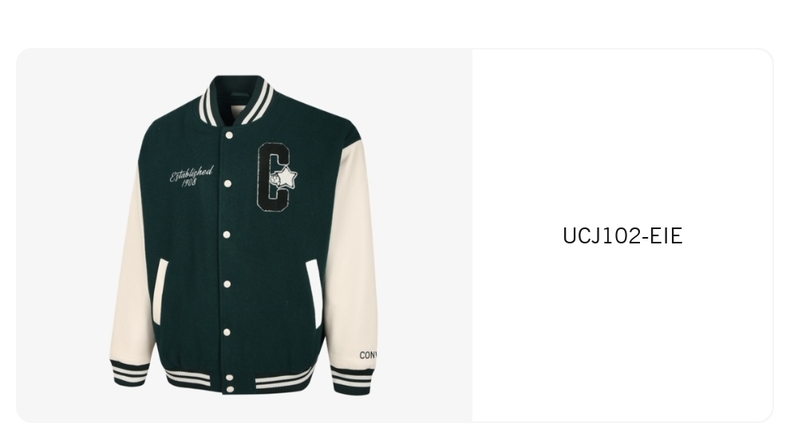
Task: Click the CONV text on sleeve cuff
Action: coord(368,355)
